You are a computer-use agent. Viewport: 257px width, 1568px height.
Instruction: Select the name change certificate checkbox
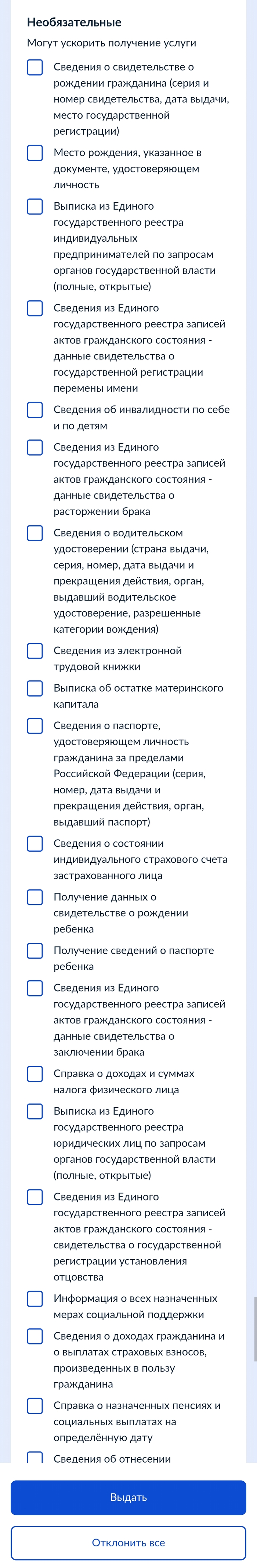[35, 308]
